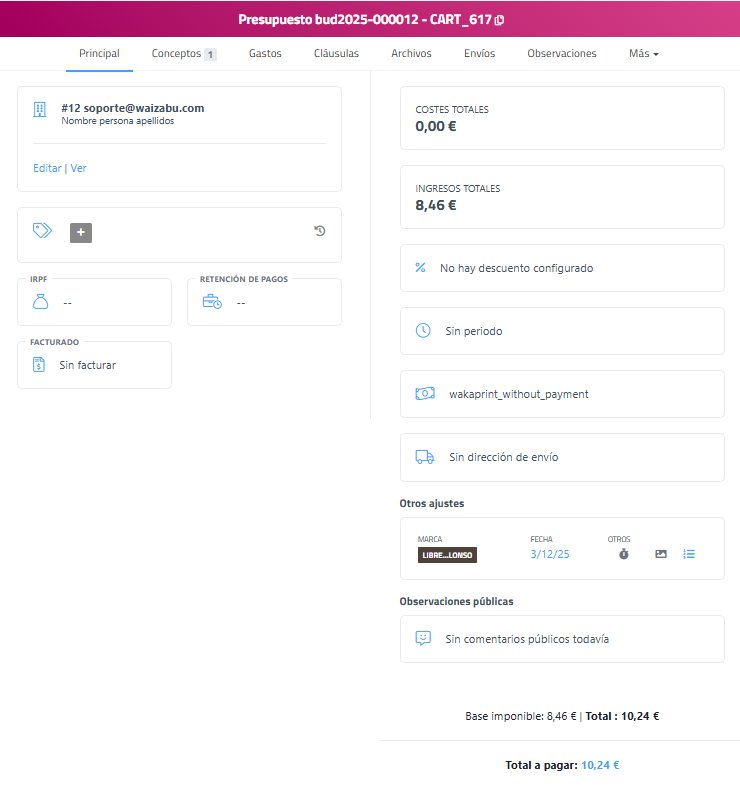The image size is (740, 803).
Task: Click the LIBRE...LONSO brand badge
Action: pyautogui.click(x=447, y=555)
